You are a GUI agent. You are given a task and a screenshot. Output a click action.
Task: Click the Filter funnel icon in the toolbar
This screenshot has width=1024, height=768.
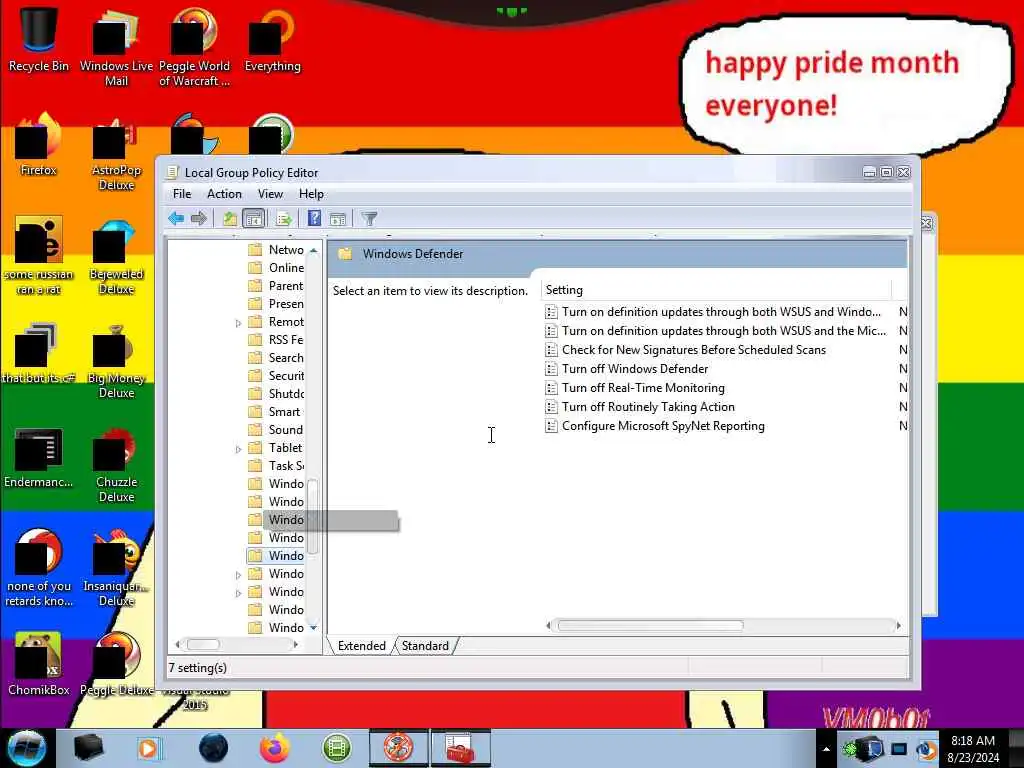(x=370, y=218)
